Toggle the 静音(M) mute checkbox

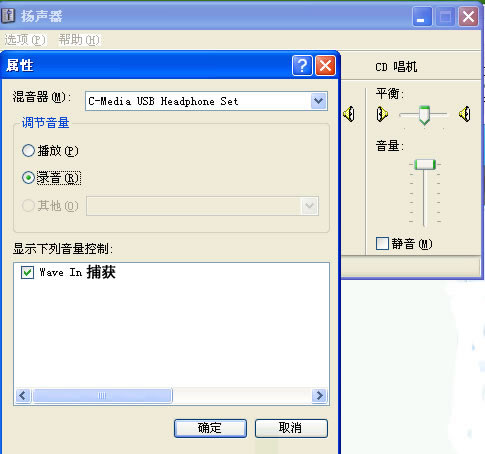382,243
